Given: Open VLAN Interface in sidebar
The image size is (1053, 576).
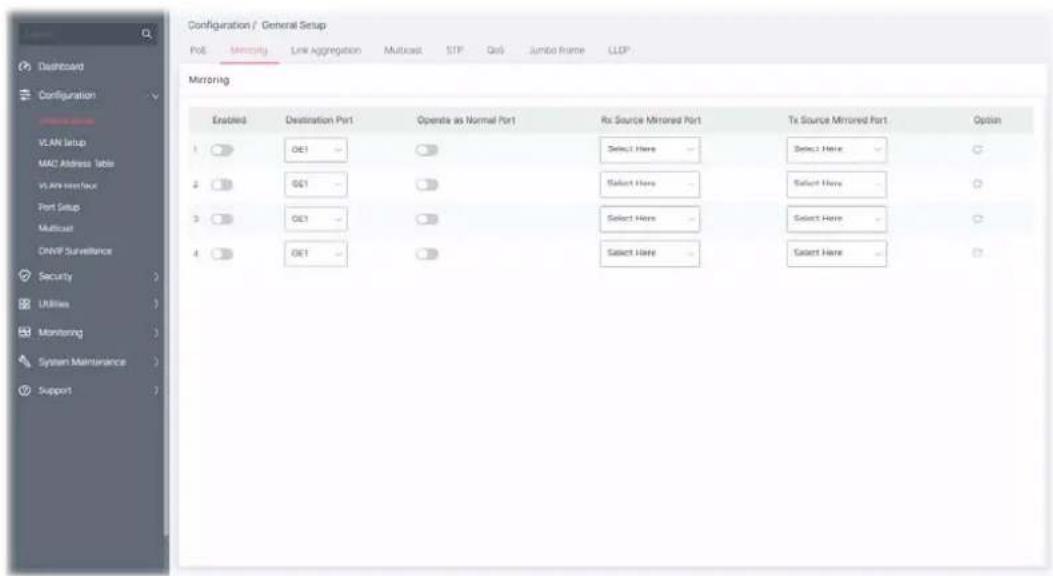Looking at the screenshot, I should (68, 185).
